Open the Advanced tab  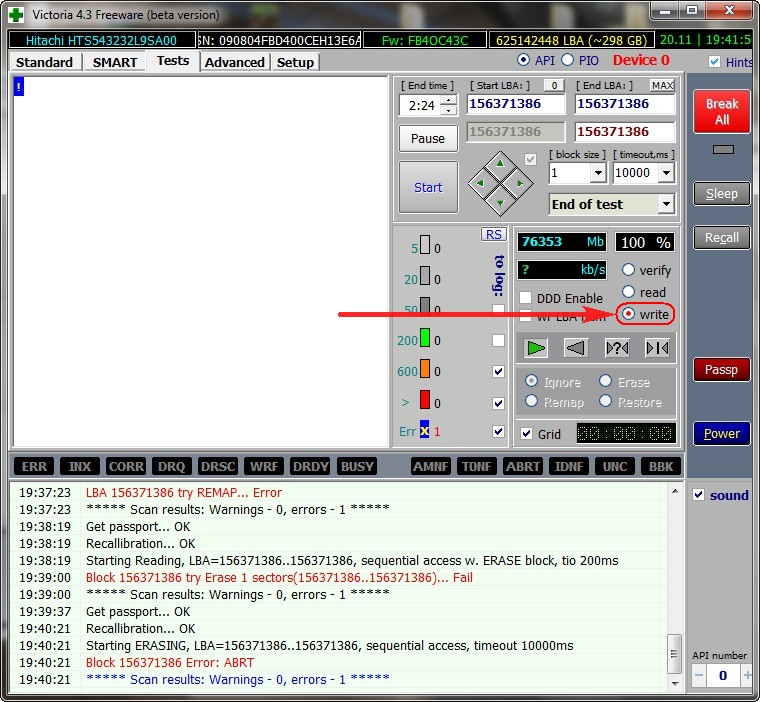[x=235, y=62]
